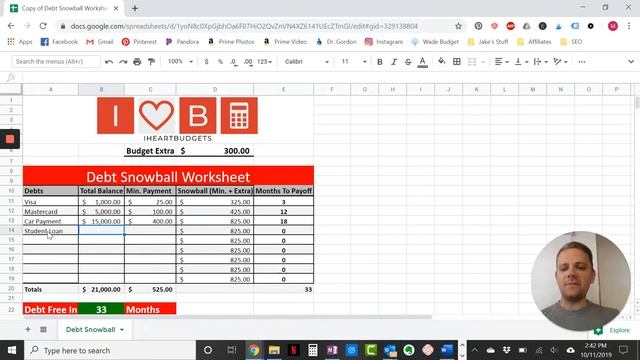Image resolution: width=640 pixels, height=360 pixels.
Task: Open the font size 11 dropdown
Action: [353, 62]
